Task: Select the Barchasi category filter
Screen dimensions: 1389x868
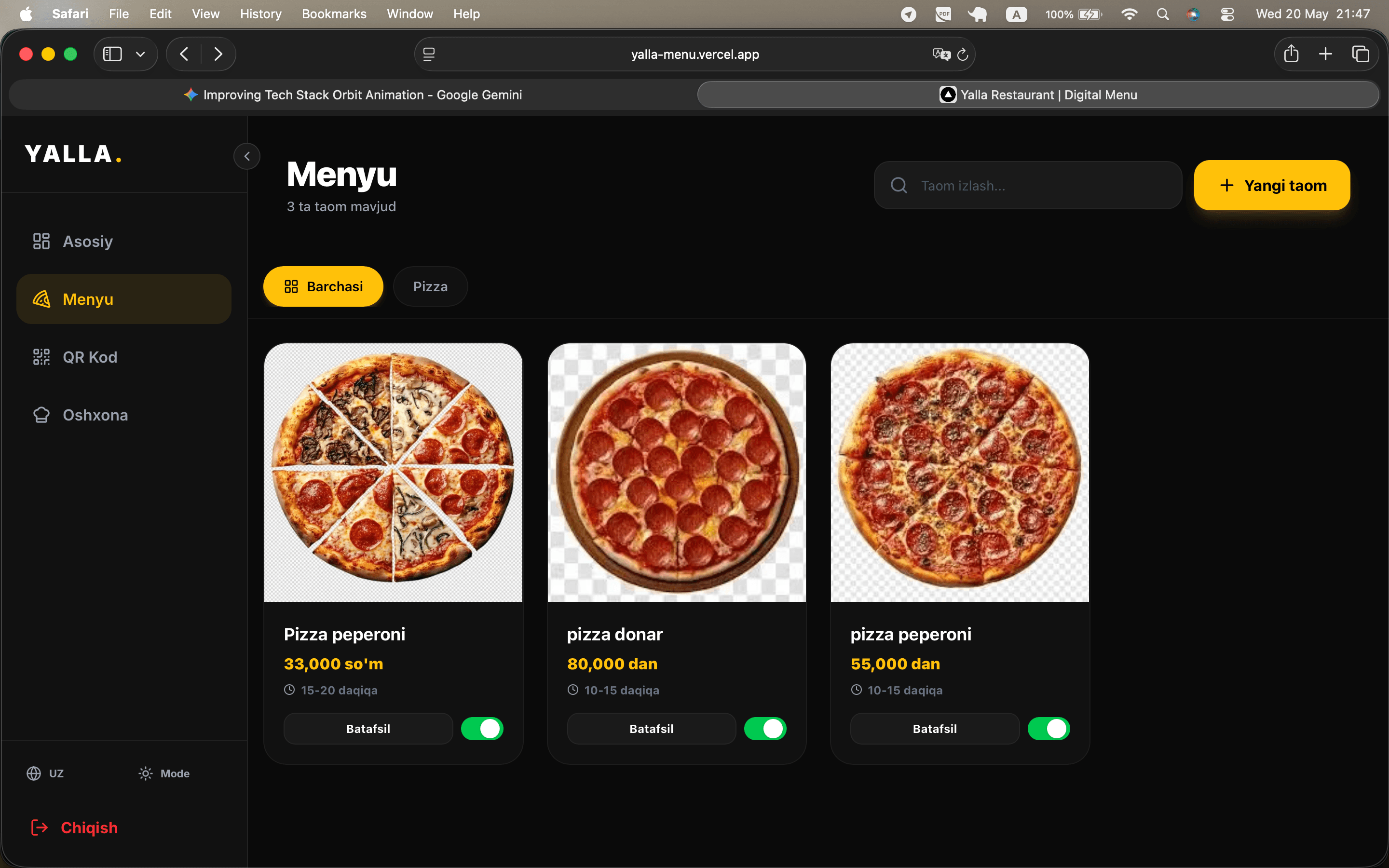Action: coord(323,286)
